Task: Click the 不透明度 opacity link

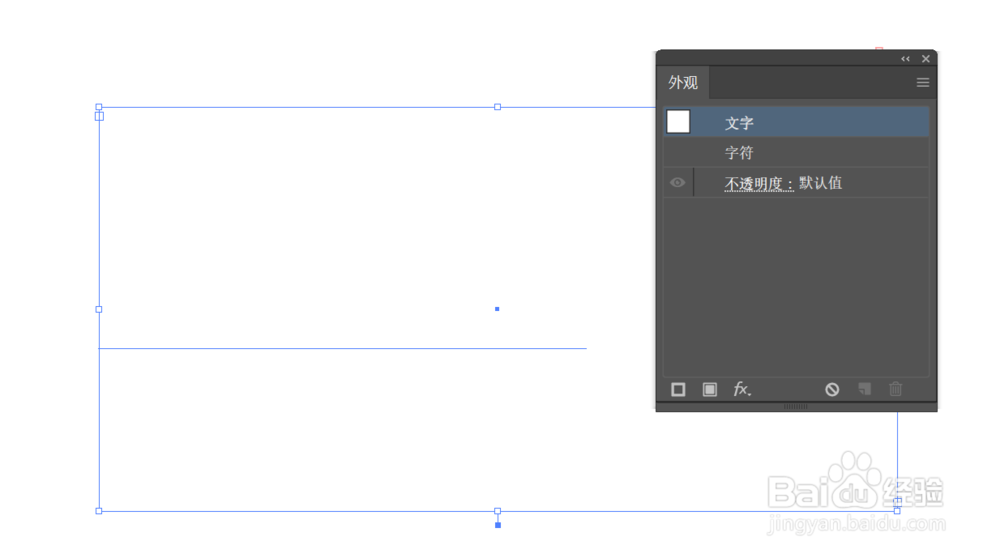Action: [x=759, y=183]
